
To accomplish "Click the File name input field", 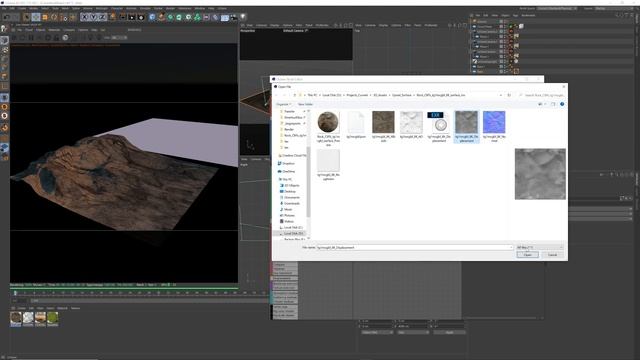I will (415, 247).
